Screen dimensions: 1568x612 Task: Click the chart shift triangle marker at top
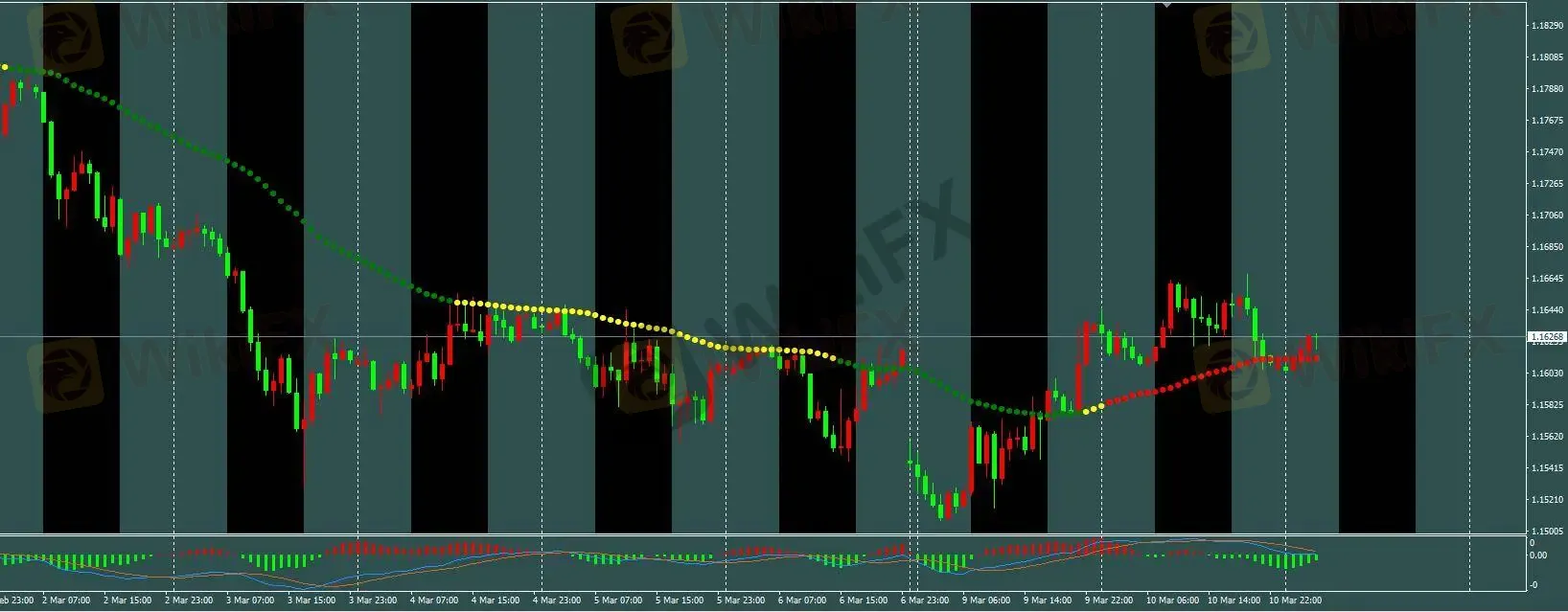tap(1166, 5)
